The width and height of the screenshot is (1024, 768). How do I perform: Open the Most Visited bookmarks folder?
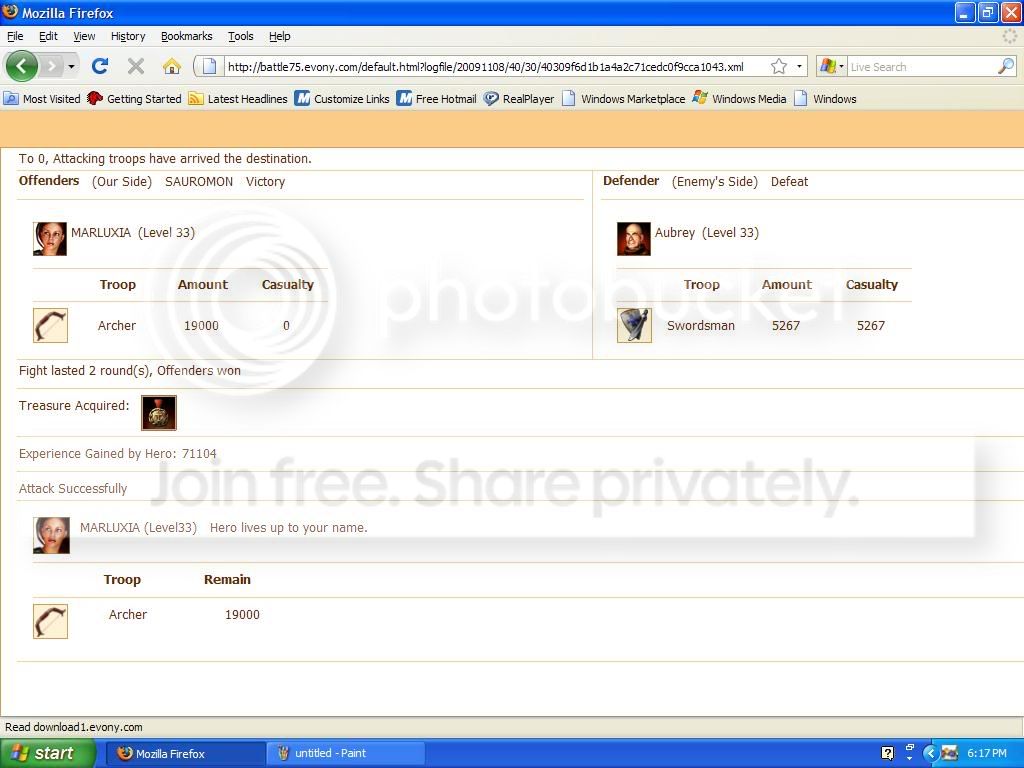pyautogui.click(x=42, y=99)
